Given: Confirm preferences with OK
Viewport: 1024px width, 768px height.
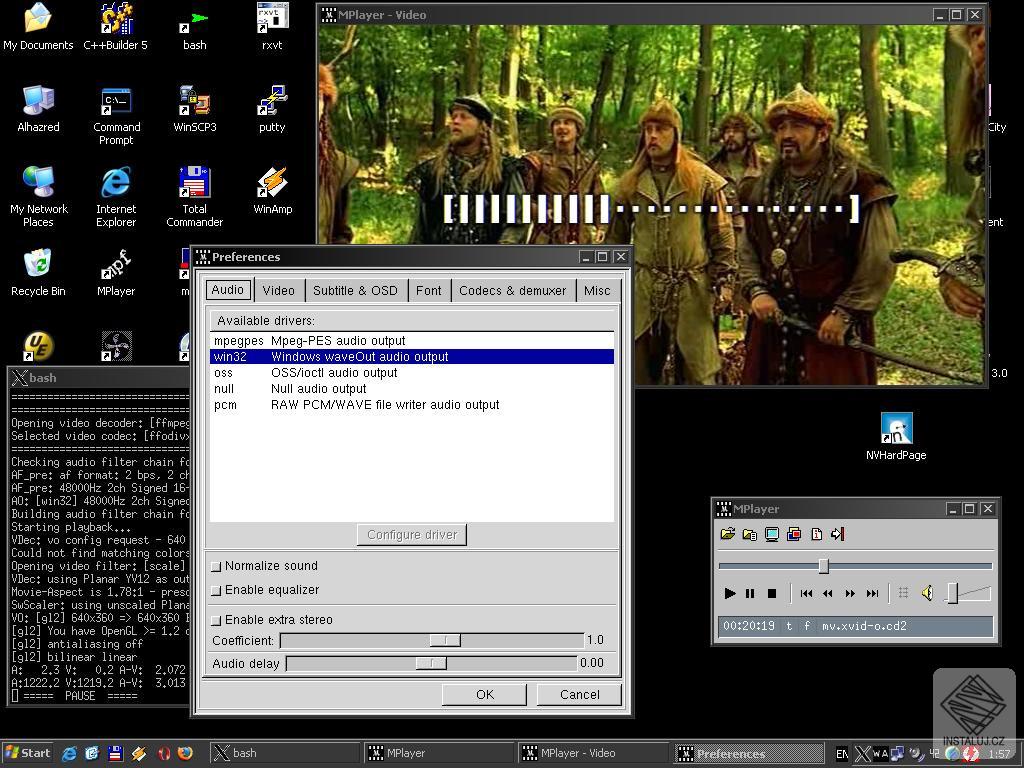Looking at the screenshot, I should click(x=484, y=694).
